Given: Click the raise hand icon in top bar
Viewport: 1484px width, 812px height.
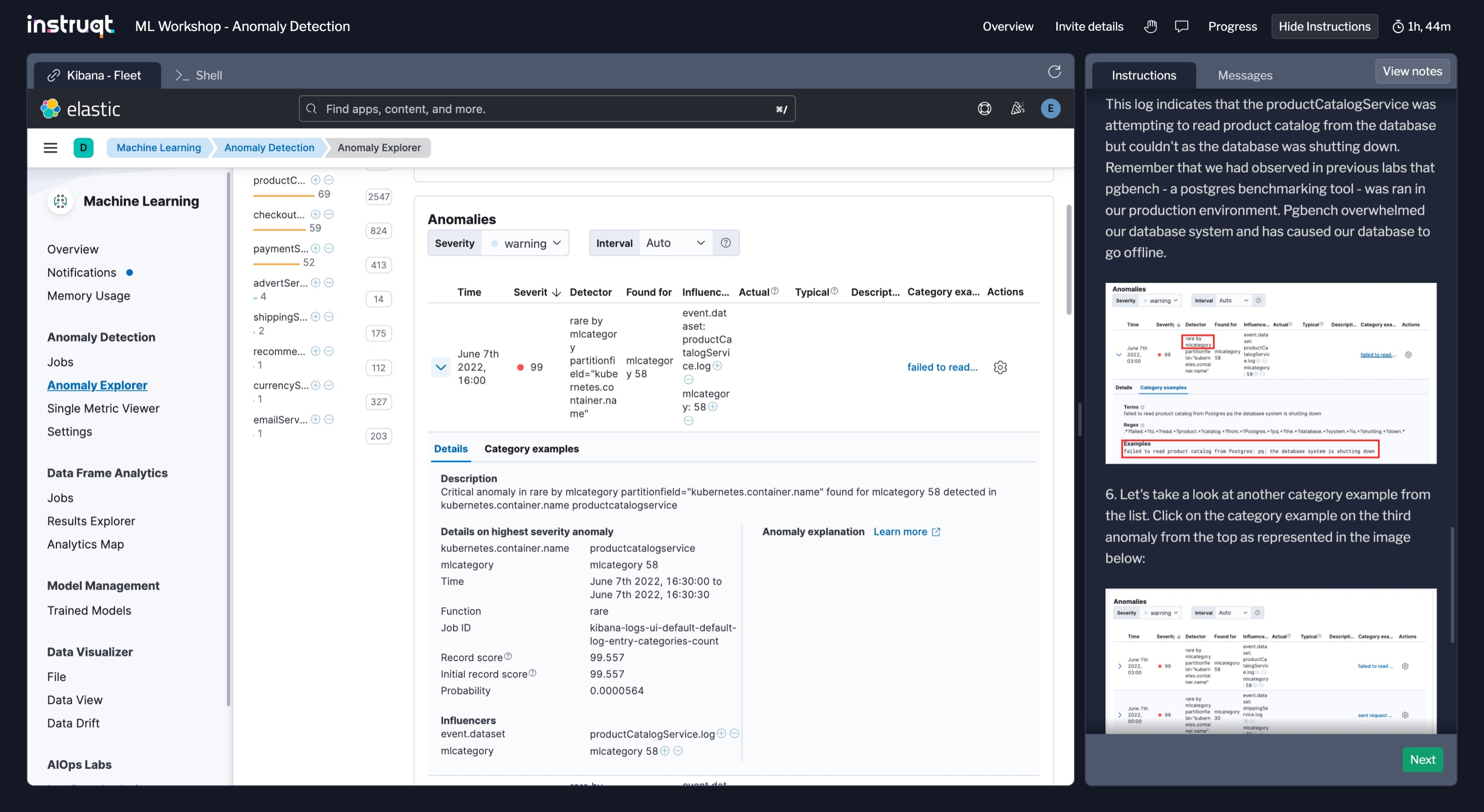Looking at the screenshot, I should tap(1150, 27).
